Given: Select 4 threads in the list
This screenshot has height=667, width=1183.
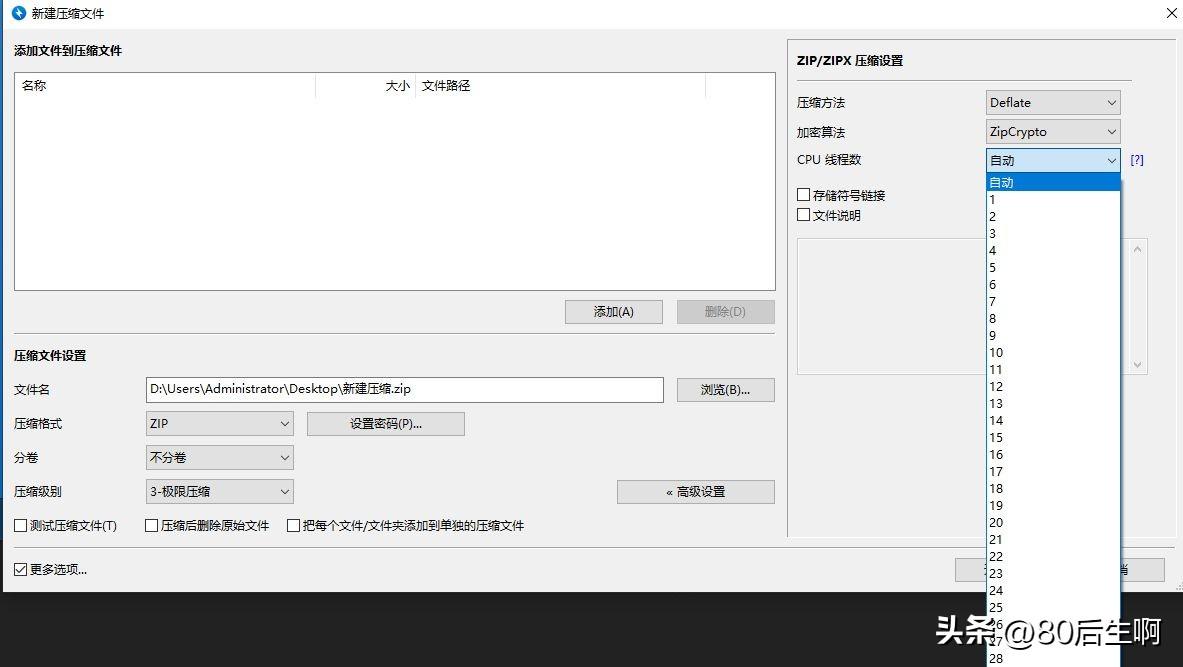Looking at the screenshot, I should 1053,251.
